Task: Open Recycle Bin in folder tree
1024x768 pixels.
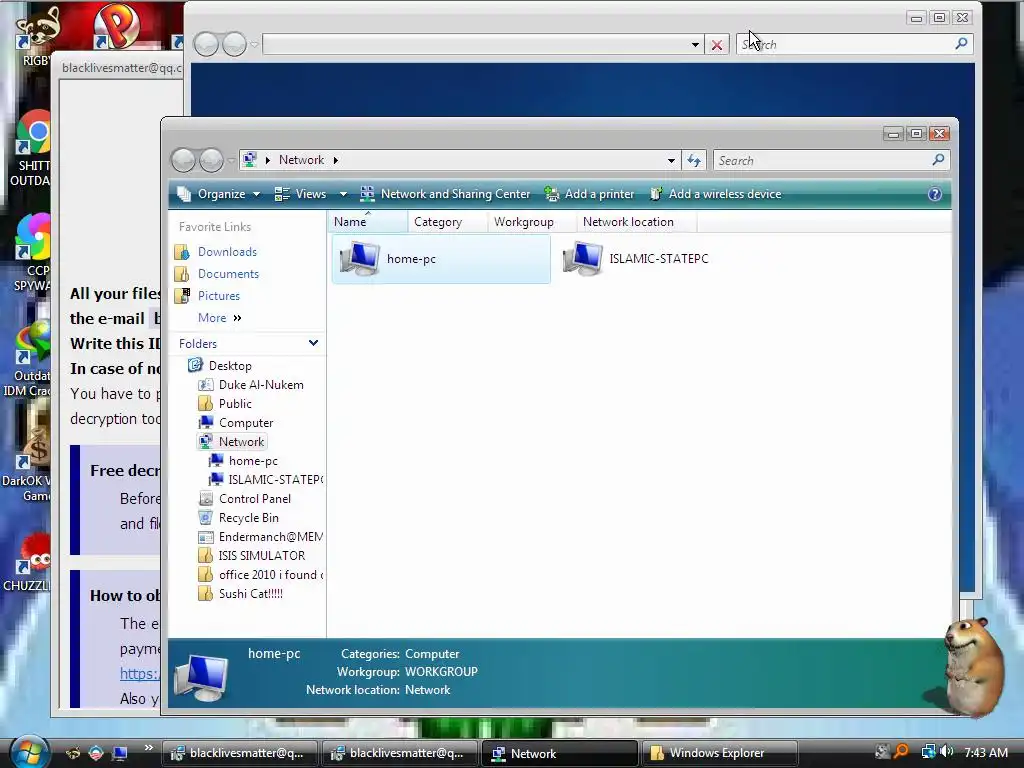Action: (248, 518)
